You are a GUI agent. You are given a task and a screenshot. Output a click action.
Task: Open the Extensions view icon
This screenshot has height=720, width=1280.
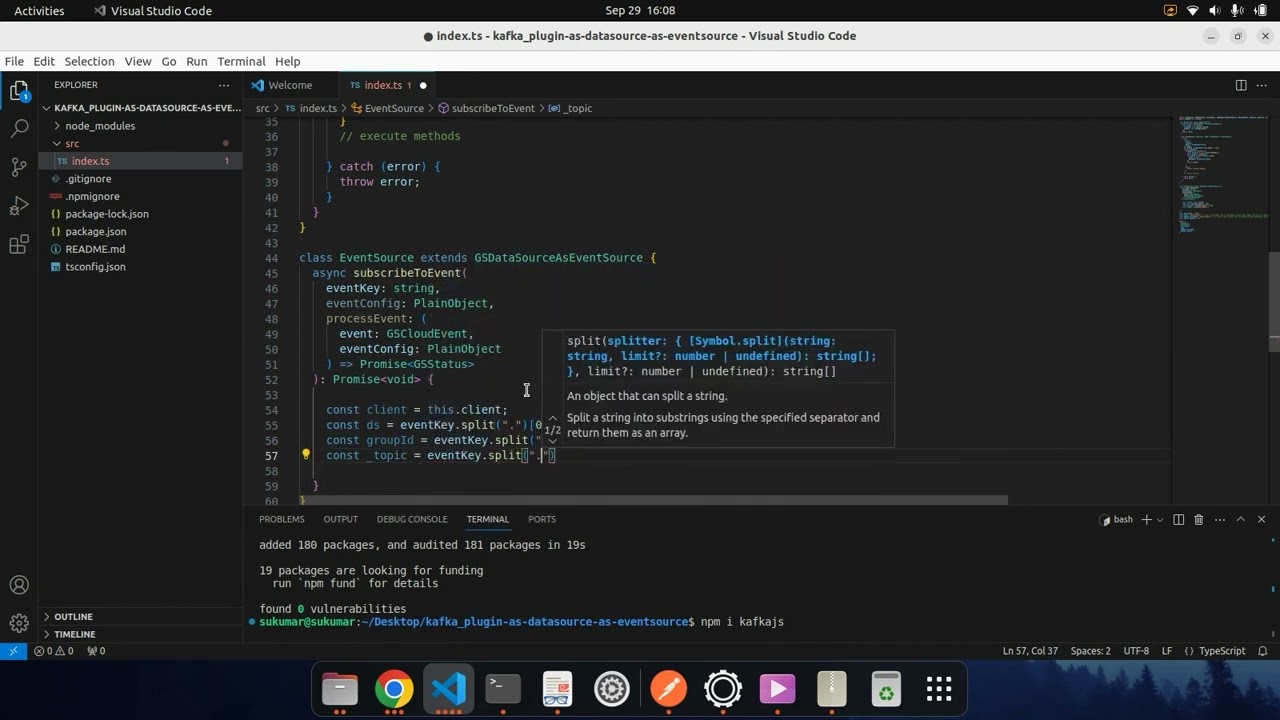click(x=18, y=244)
